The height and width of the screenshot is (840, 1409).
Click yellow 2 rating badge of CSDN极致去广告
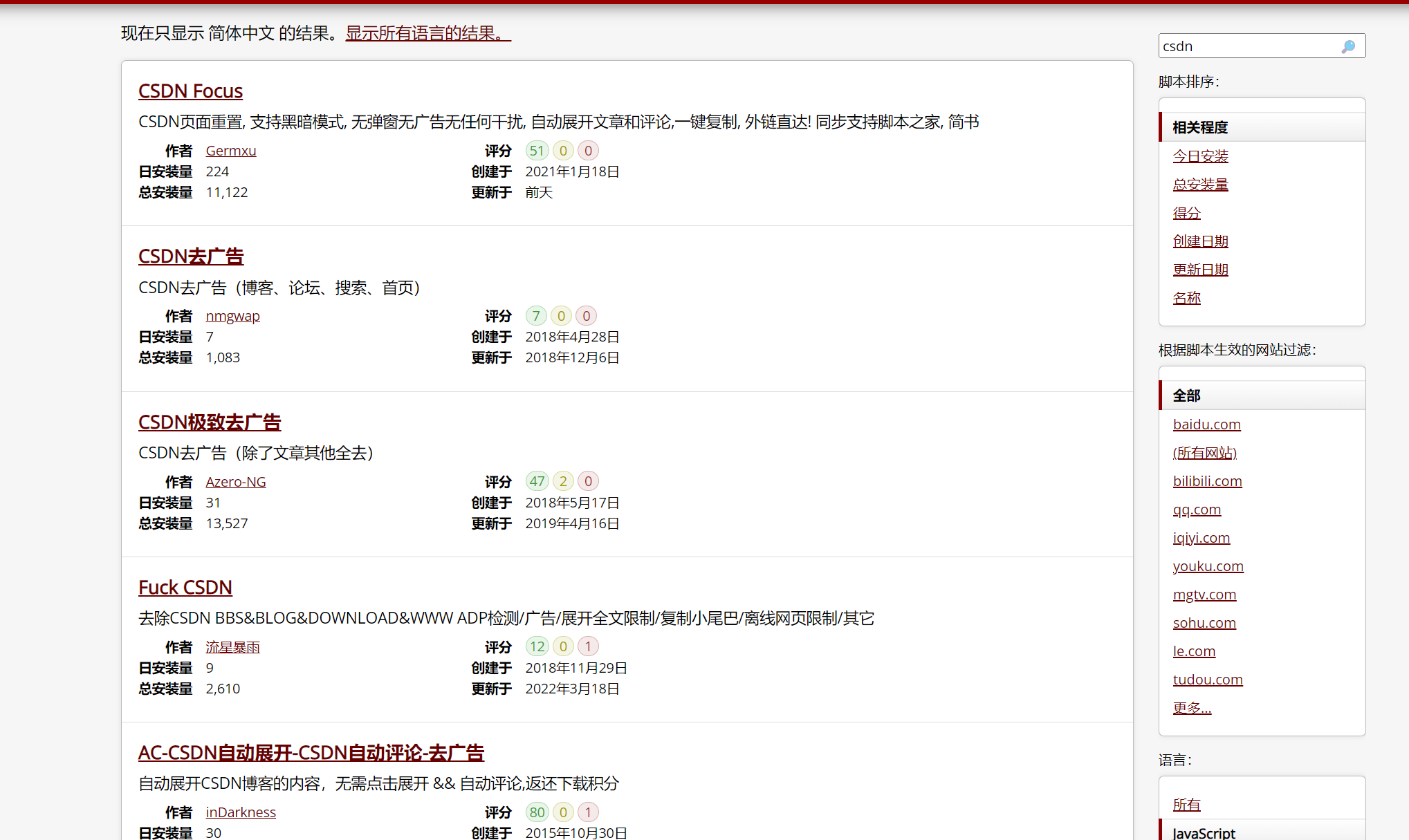tap(563, 481)
